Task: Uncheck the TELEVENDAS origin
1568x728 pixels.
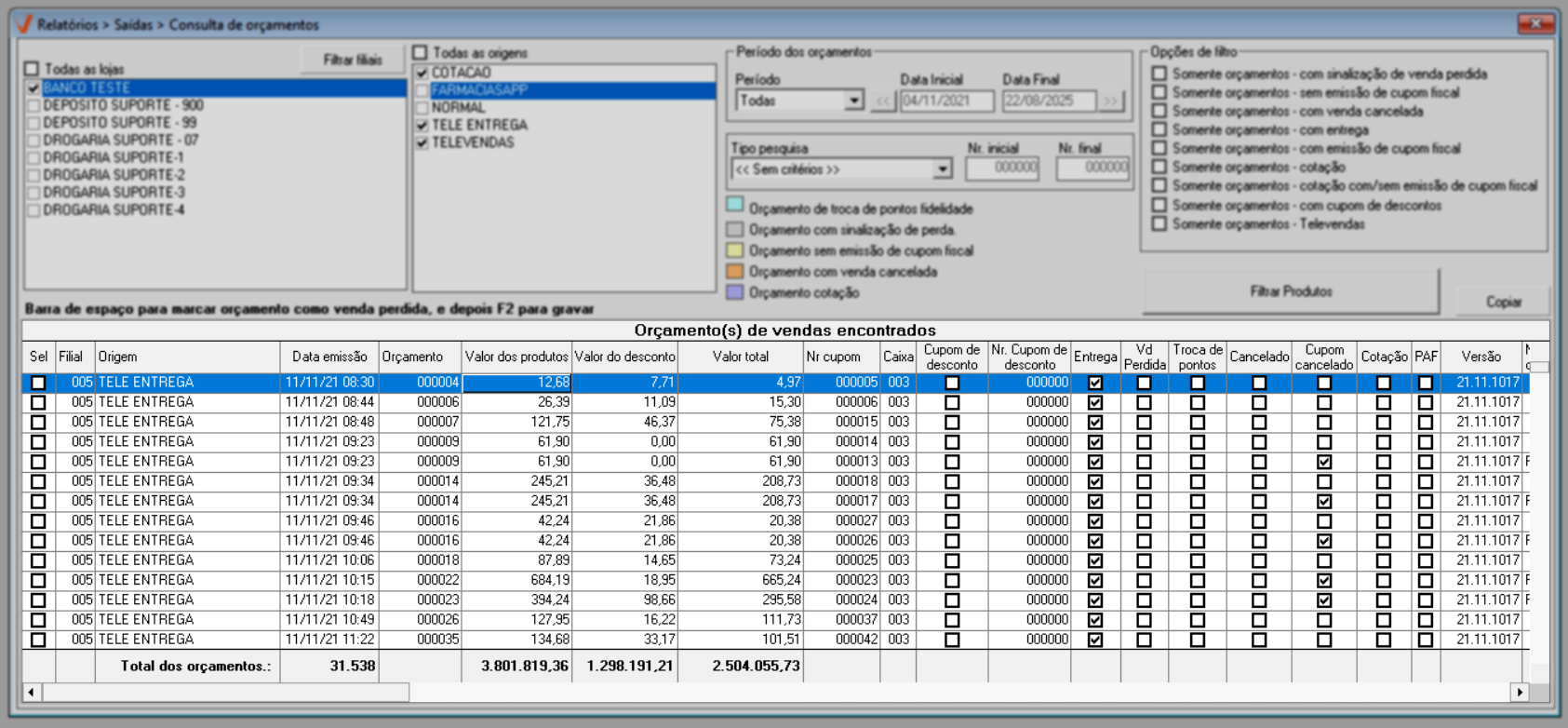Action: 422,142
